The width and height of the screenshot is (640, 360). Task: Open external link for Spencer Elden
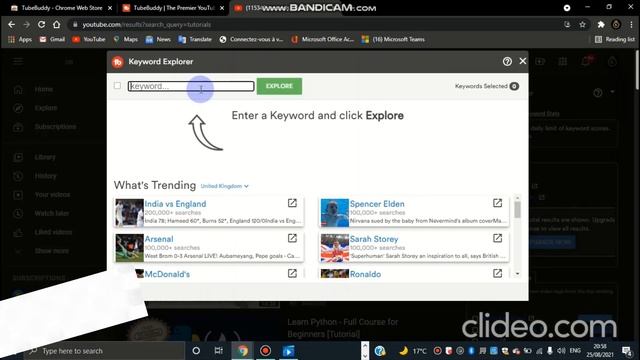pos(497,203)
